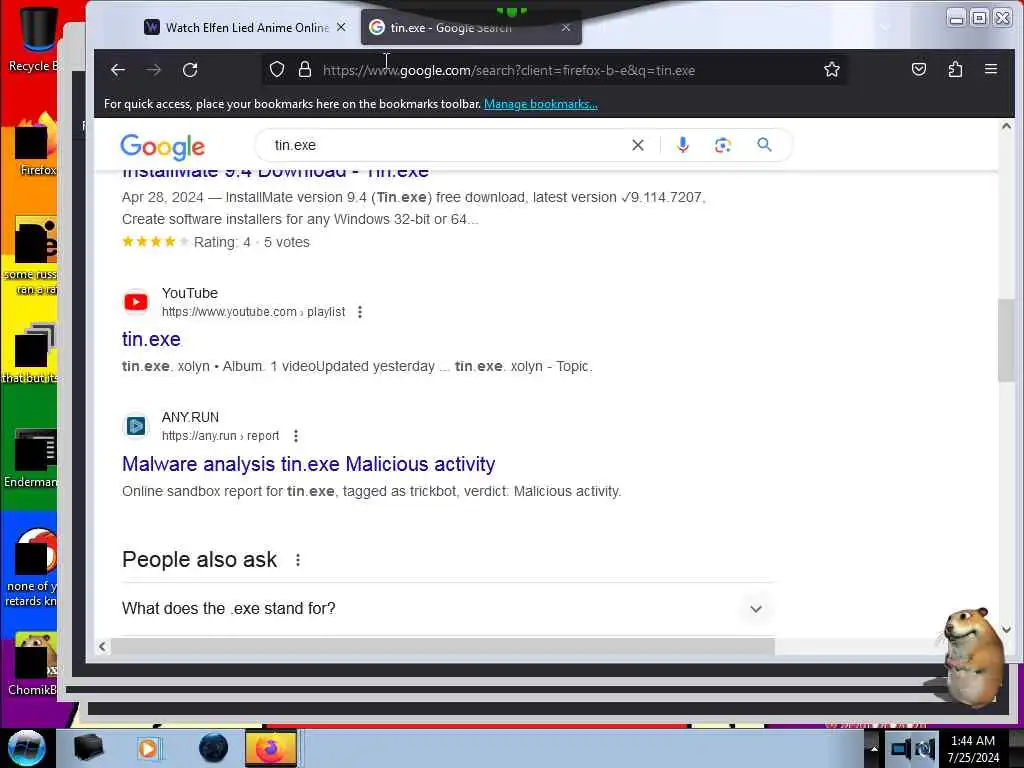Click the horizontal scrollbar left arrow
The width and height of the screenshot is (1024, 768).
102,647
